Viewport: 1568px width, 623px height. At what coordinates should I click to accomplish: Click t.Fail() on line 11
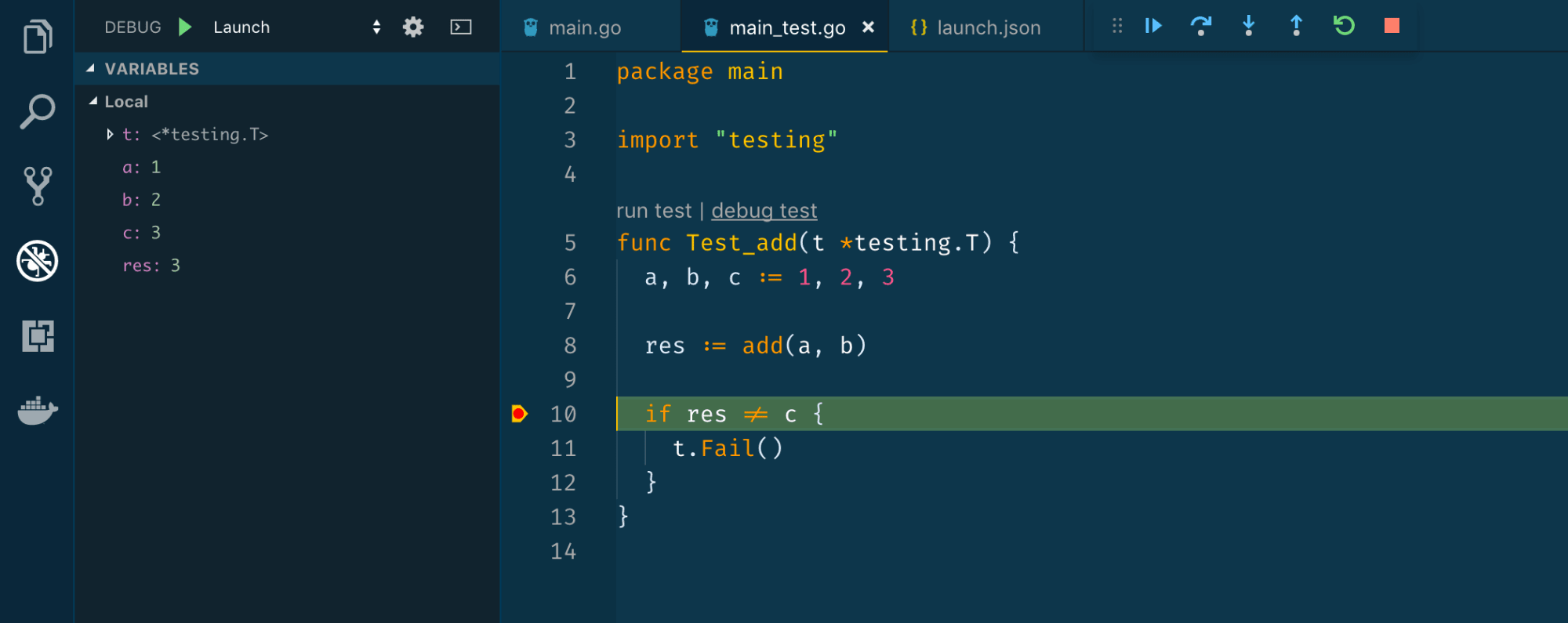click(x=728, y=448)
